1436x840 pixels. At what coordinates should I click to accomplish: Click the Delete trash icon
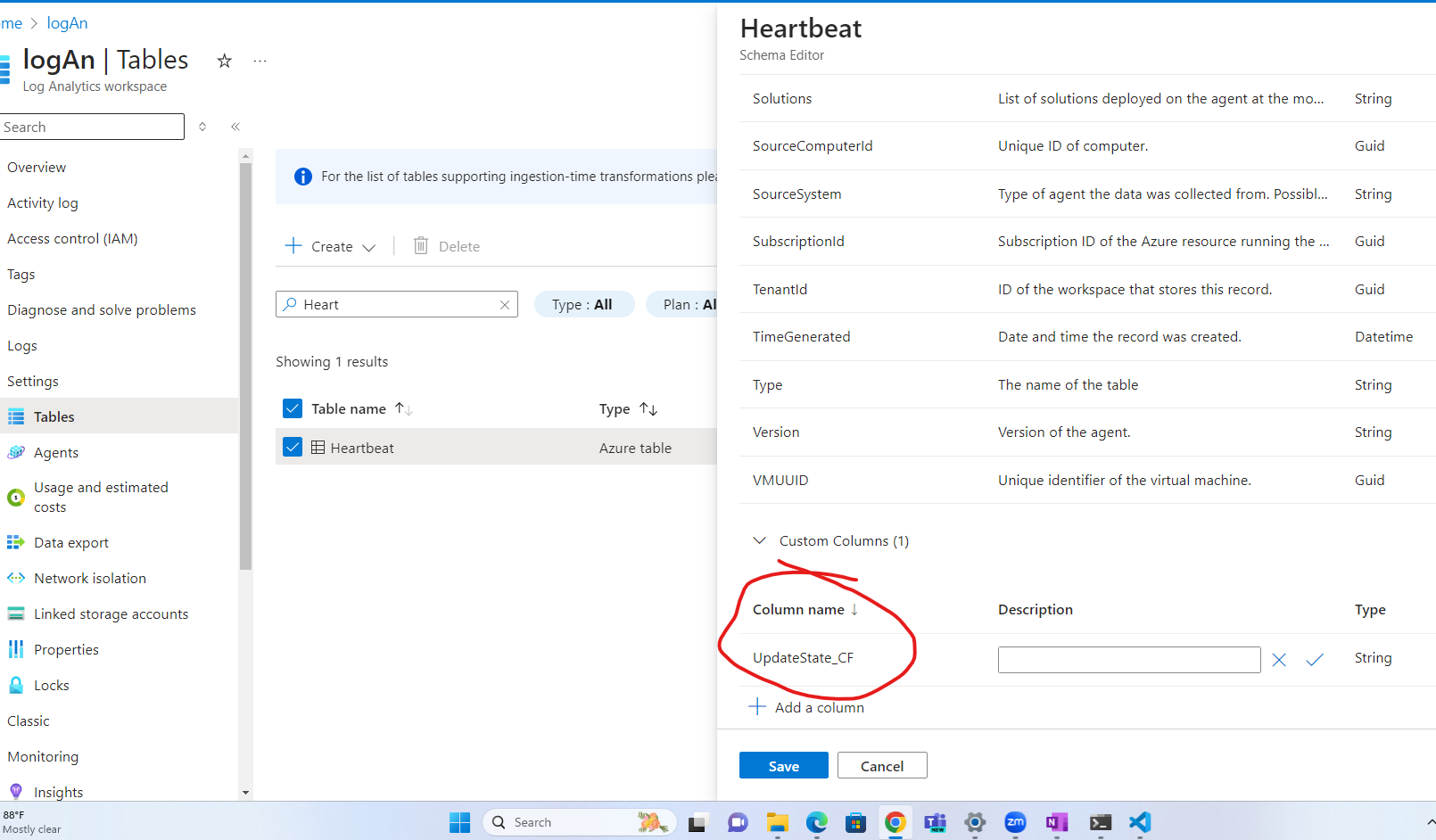[x=421, y=245]
